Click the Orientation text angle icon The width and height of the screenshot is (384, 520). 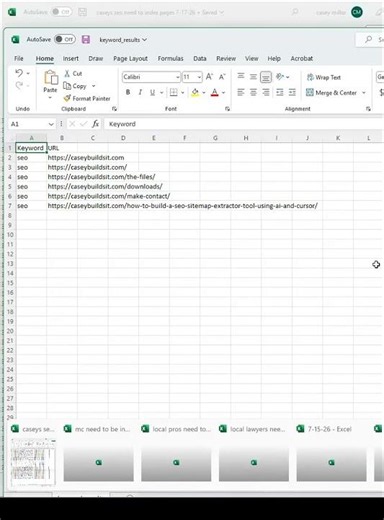click(x=280, y=77)
